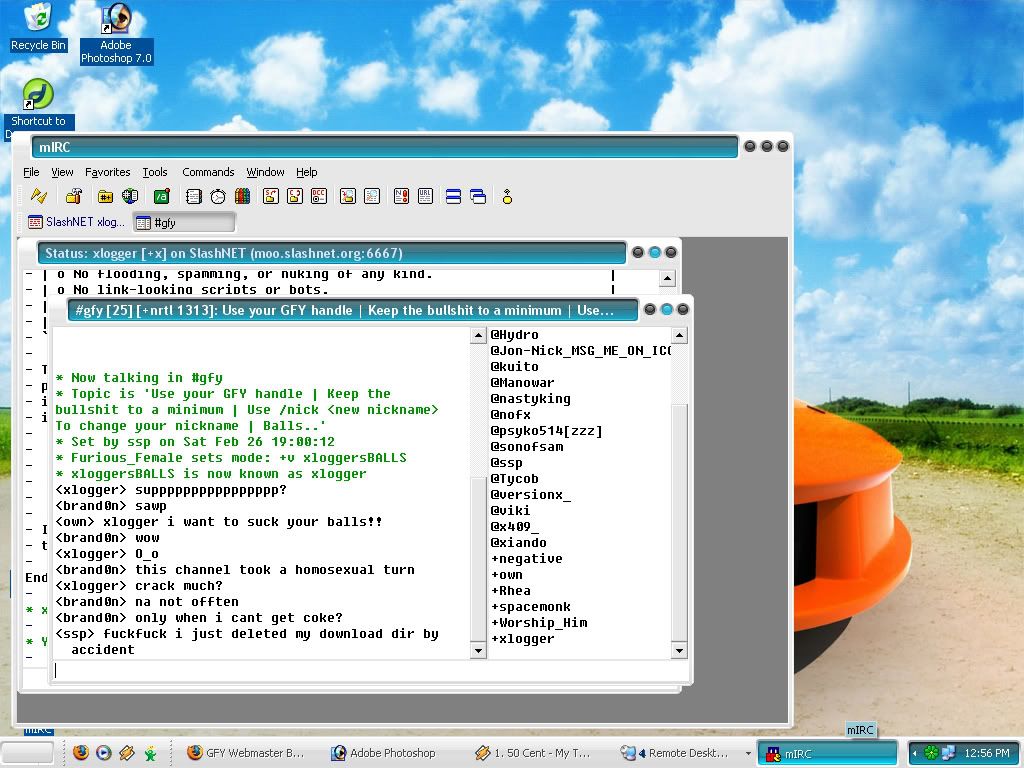
Task: Open the Commands menu
Action: 208,172
